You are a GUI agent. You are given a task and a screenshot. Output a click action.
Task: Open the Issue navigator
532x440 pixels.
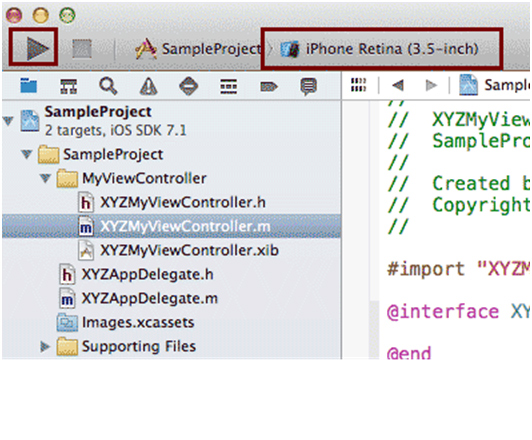point(149,86)
